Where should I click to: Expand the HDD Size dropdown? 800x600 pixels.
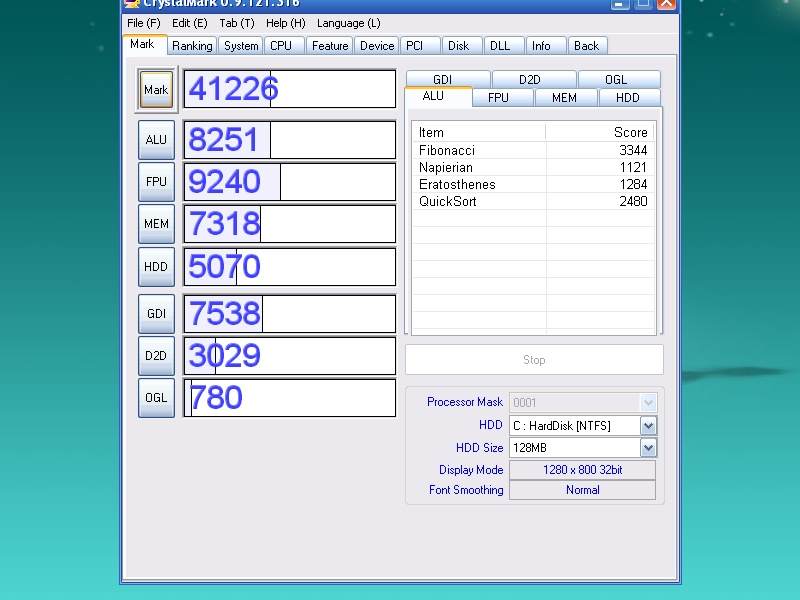648,448
